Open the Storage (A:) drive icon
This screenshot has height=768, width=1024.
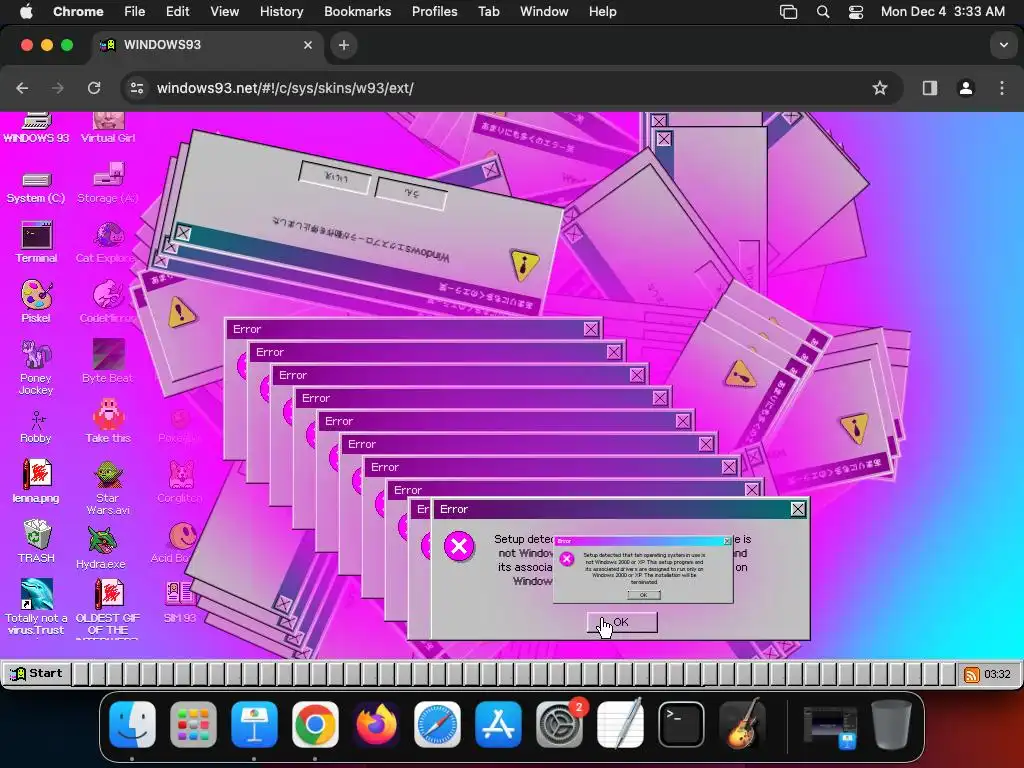point(108,185)
